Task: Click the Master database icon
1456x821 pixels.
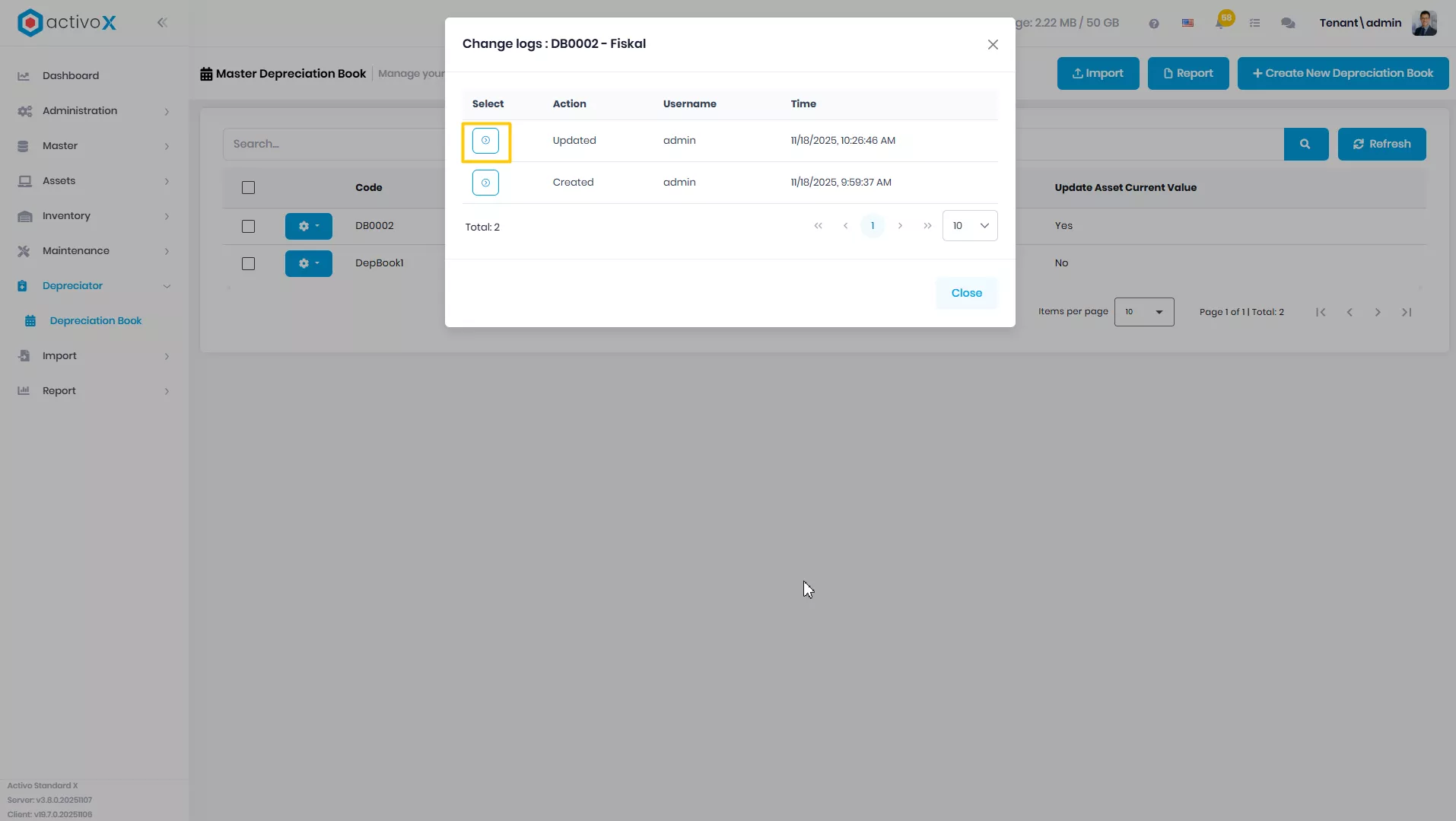Action: [23, 146]
